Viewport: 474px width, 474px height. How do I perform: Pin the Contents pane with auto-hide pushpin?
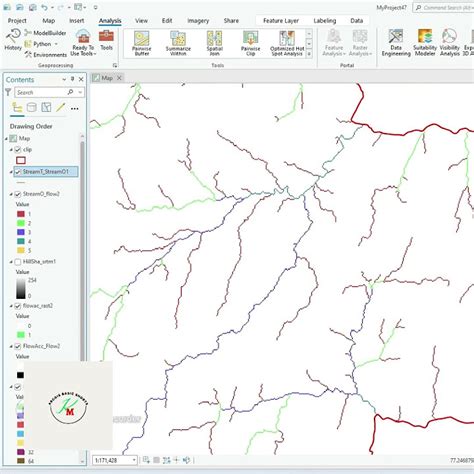[72, 79]
